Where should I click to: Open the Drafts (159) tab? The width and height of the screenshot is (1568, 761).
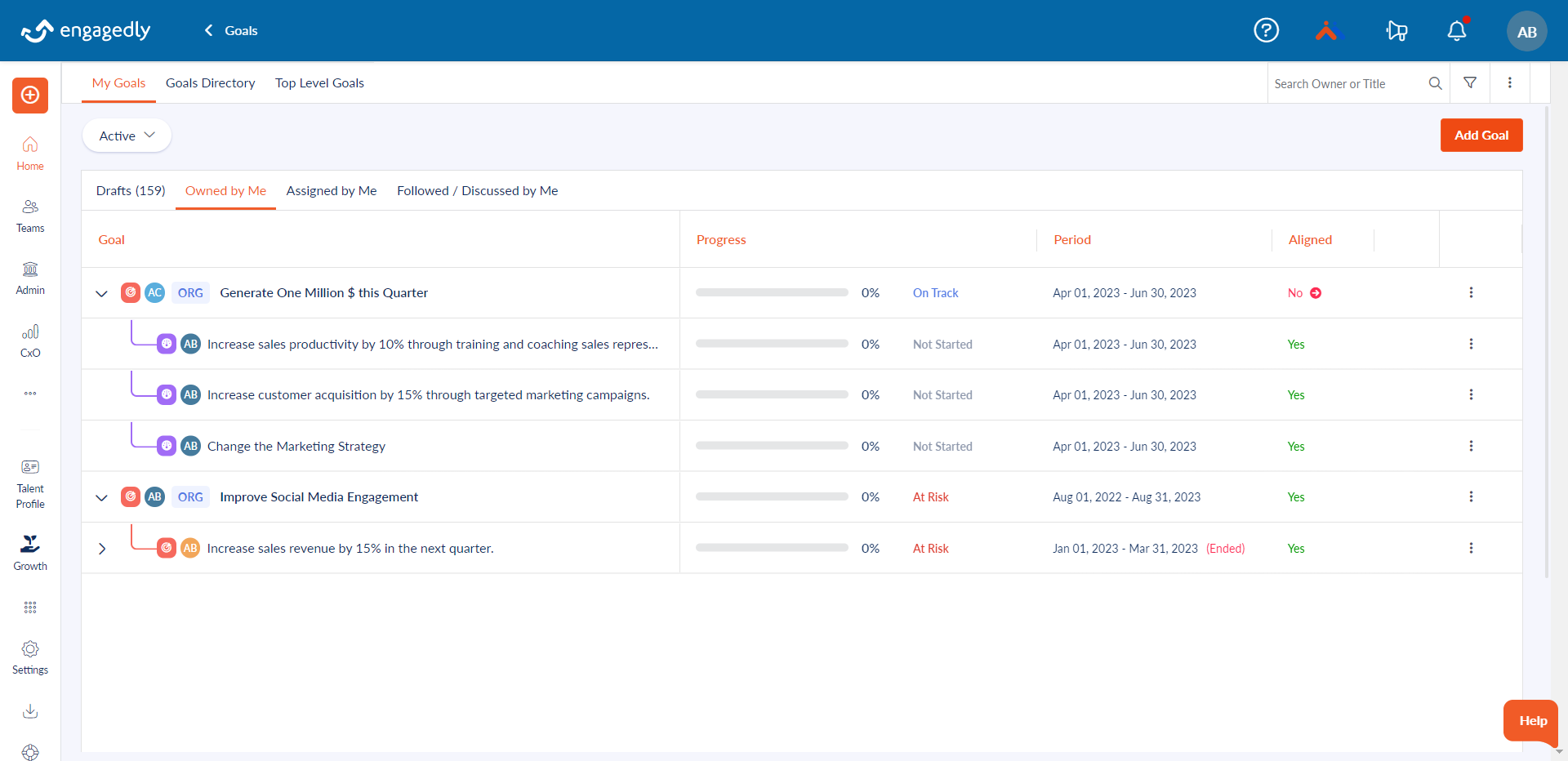(131, 190)
